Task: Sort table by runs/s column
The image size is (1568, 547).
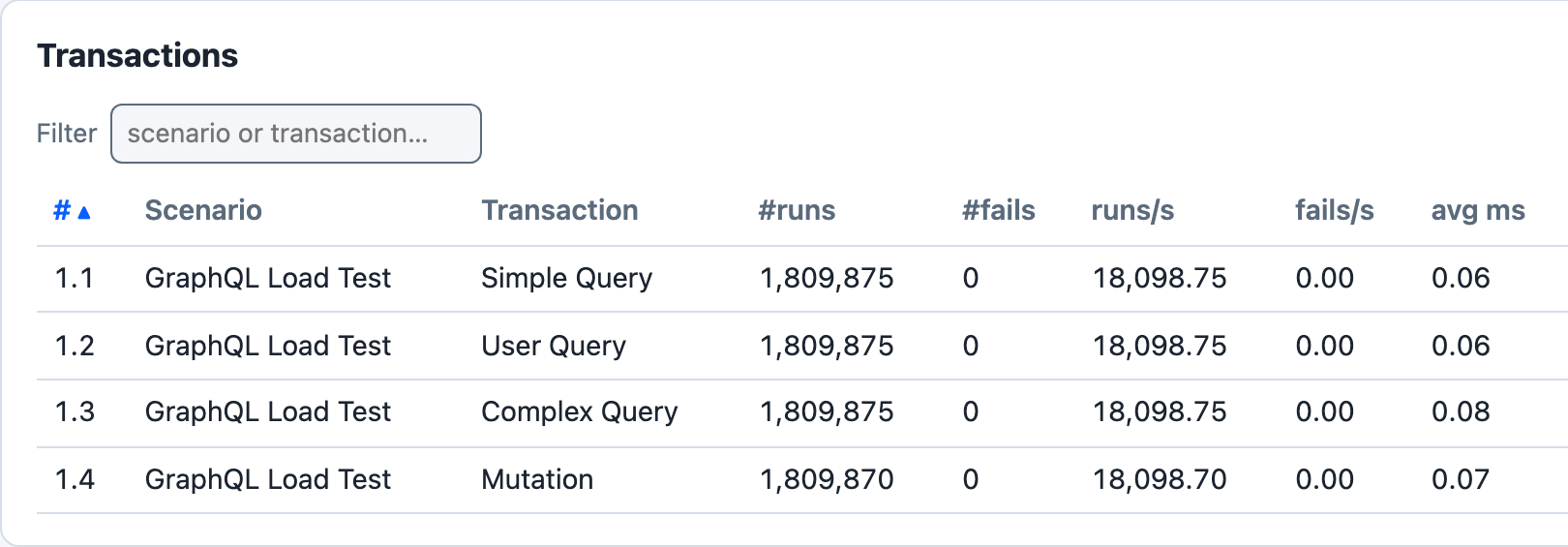Action: (x=1132, y=211)
